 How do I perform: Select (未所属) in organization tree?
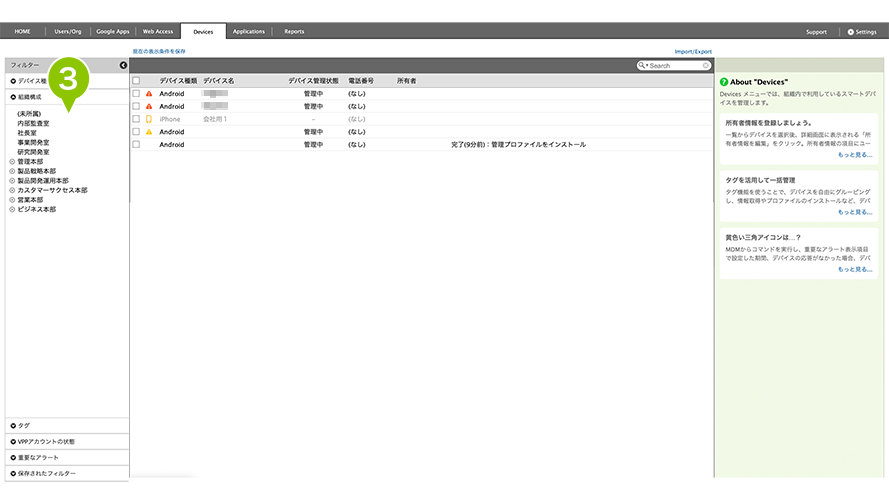tap(29, 114)
